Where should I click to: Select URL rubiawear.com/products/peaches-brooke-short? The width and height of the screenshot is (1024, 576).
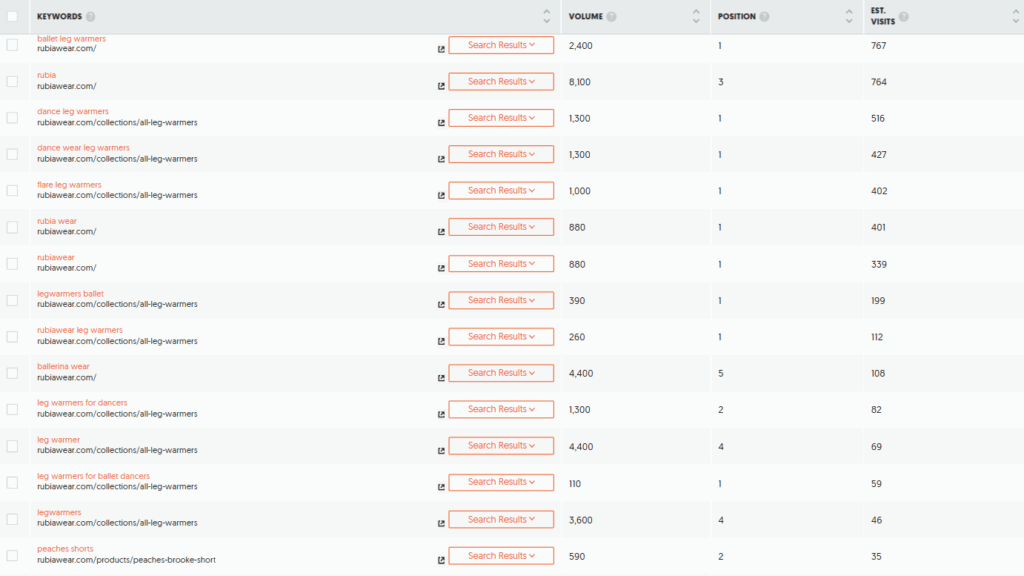(126, 560)
